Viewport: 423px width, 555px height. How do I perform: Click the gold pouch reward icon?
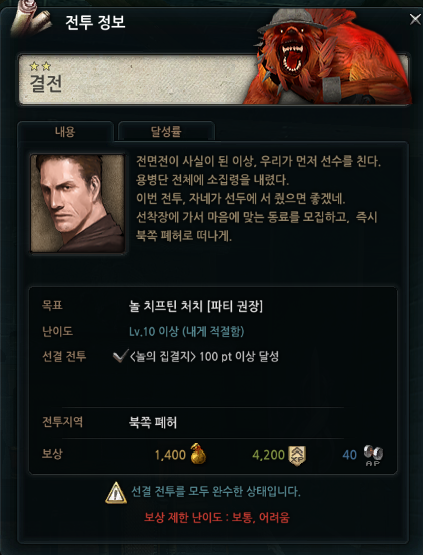[198, 454]
